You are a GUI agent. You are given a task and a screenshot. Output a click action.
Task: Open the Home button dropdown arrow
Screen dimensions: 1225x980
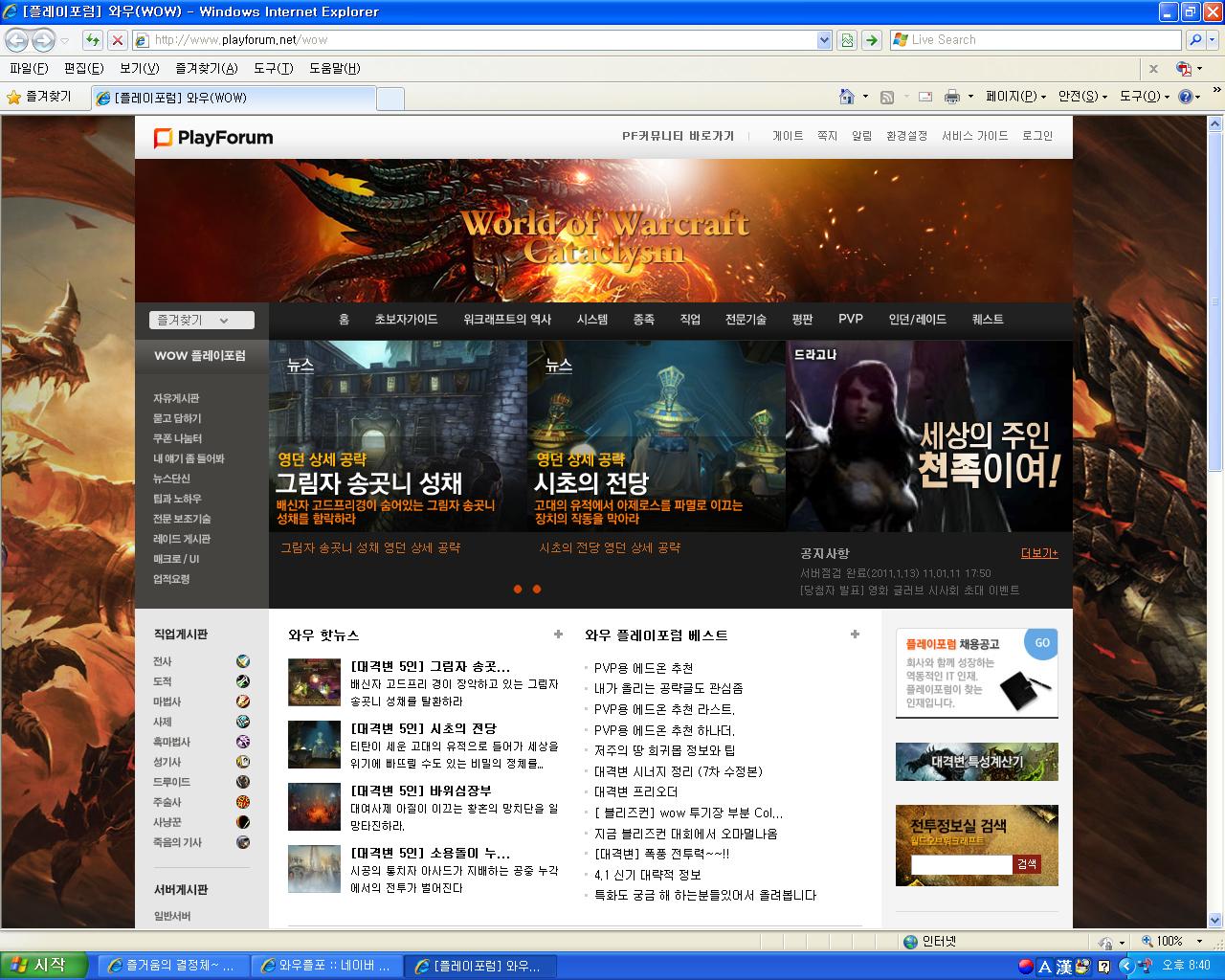click(865, 97)
